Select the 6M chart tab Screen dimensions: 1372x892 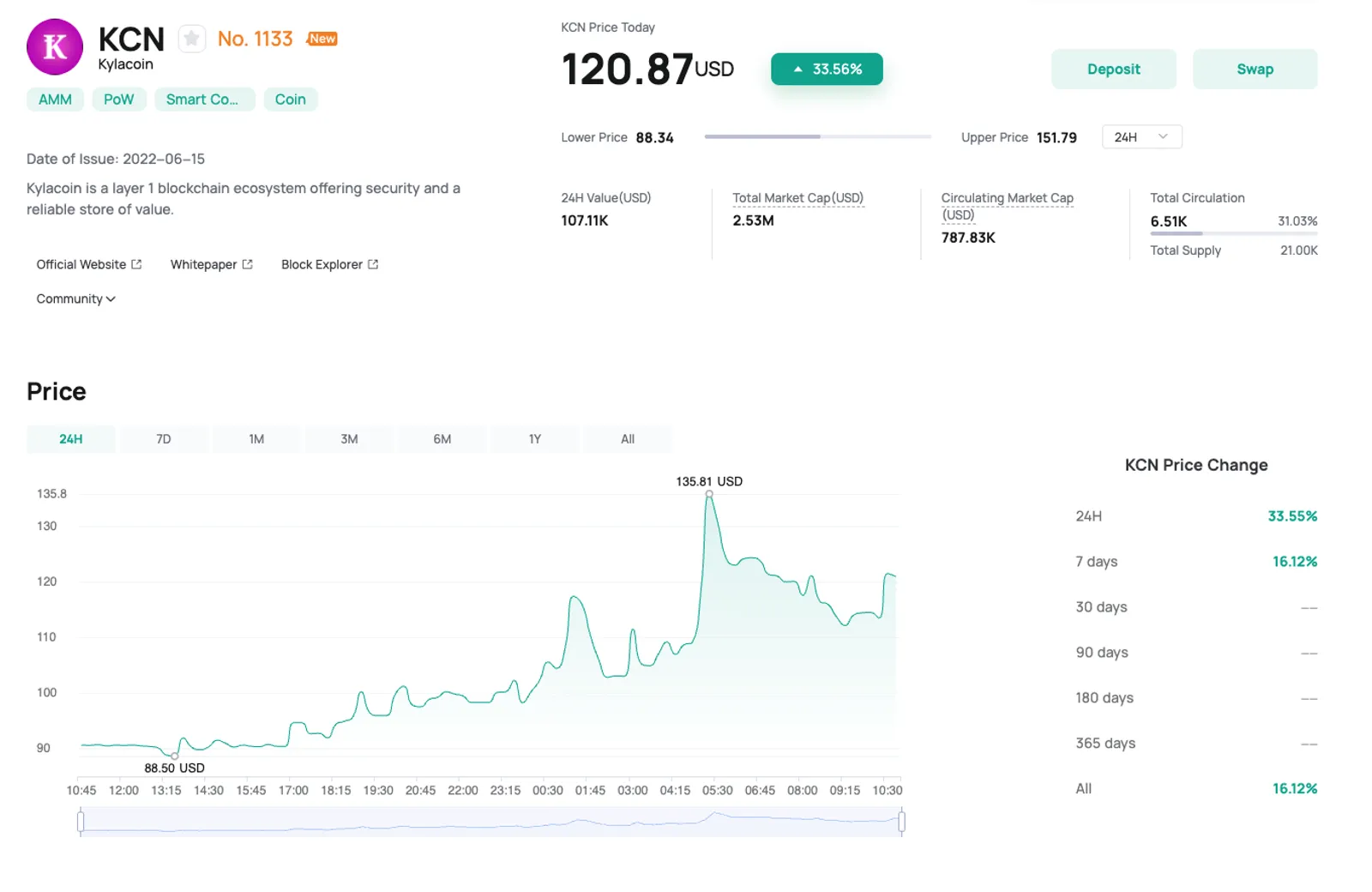click(442, 439)
